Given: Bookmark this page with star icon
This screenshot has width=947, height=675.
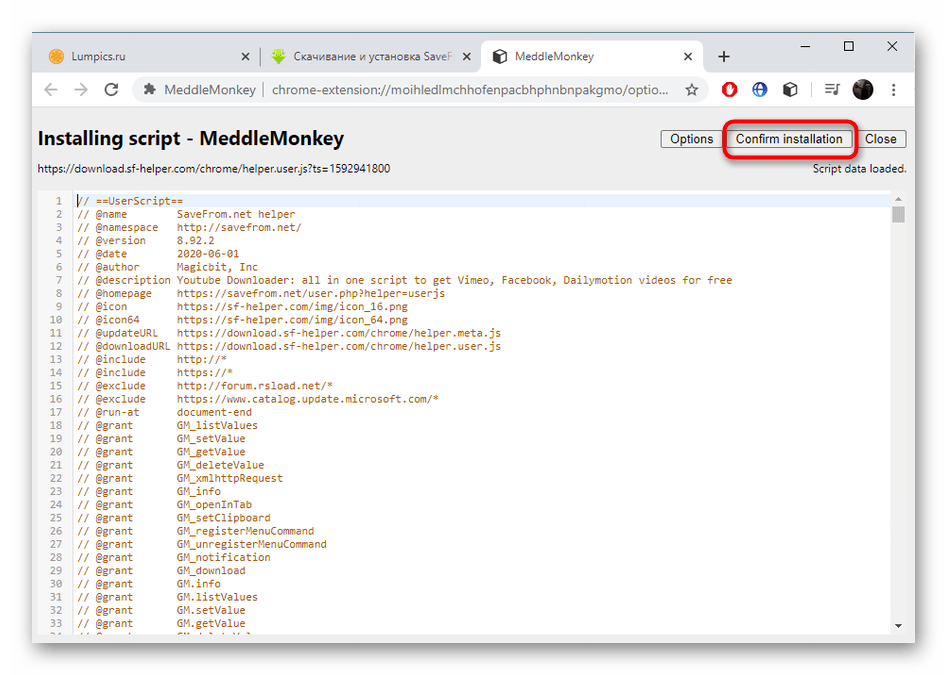Looking at the screenshot, I should 691,89.
